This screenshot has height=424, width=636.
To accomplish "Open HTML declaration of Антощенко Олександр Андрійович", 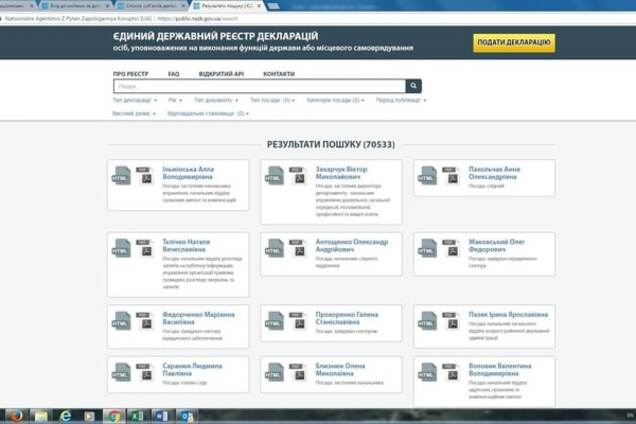I will click(274, 247).
